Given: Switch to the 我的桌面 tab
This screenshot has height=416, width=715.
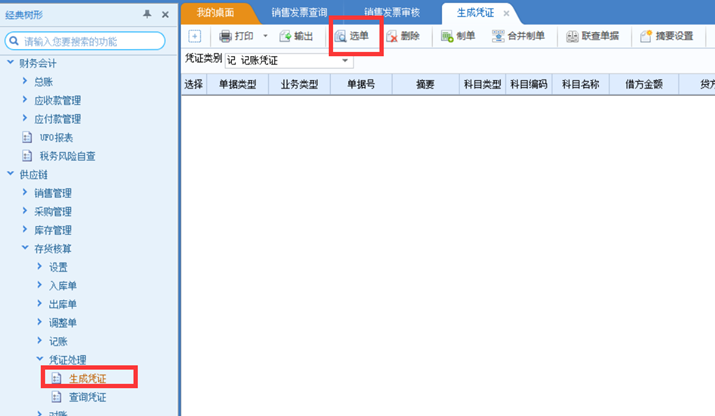Looking at the screenshot, I should coord(216,13).
